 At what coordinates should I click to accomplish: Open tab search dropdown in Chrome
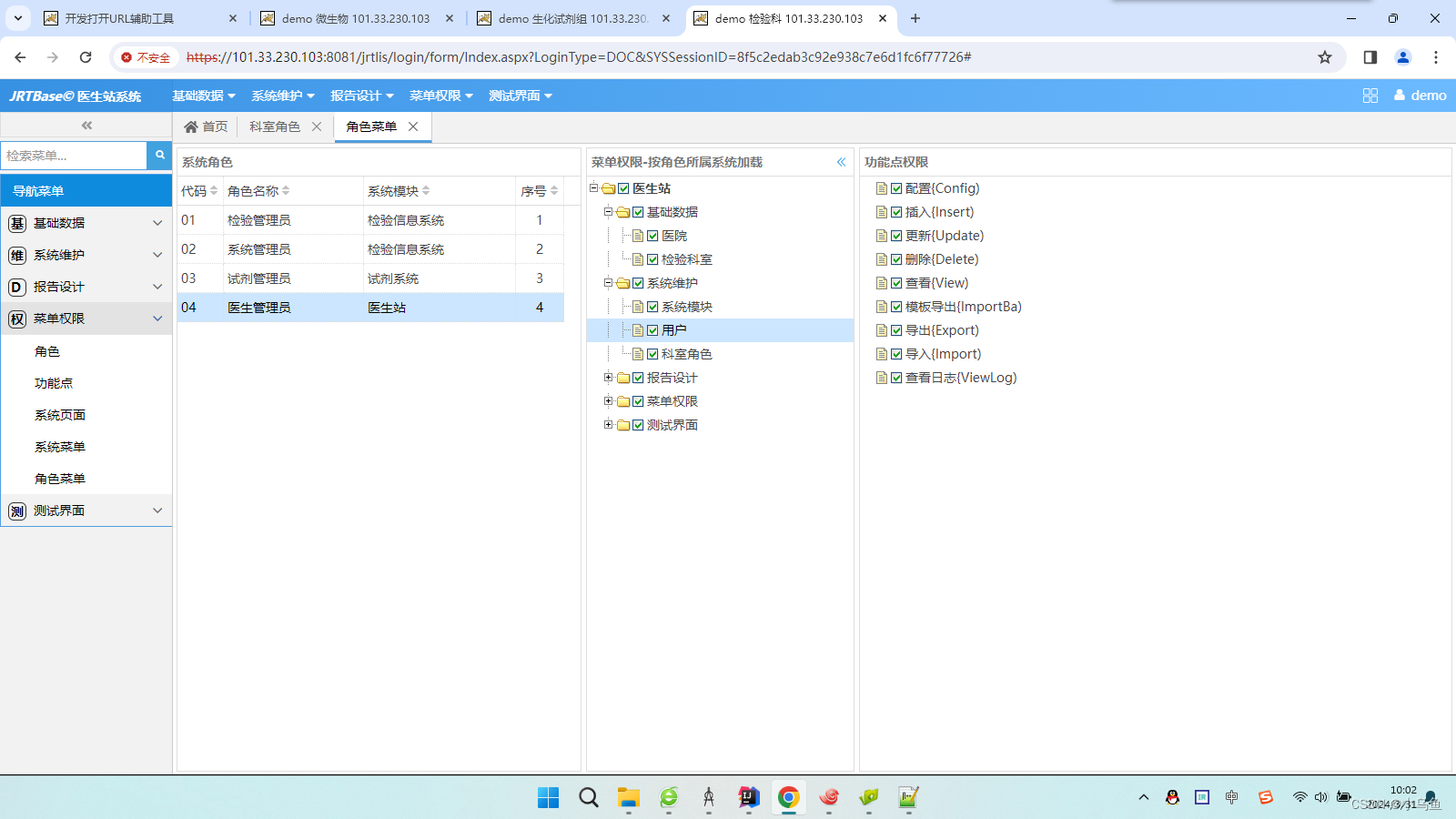click(x=17, y=18)
